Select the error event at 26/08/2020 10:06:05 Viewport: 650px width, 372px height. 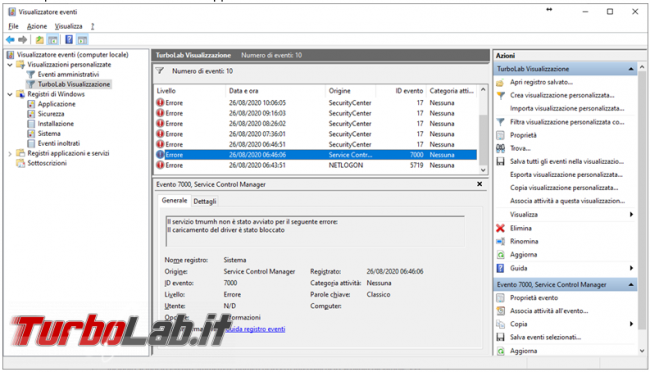point(315,102)
